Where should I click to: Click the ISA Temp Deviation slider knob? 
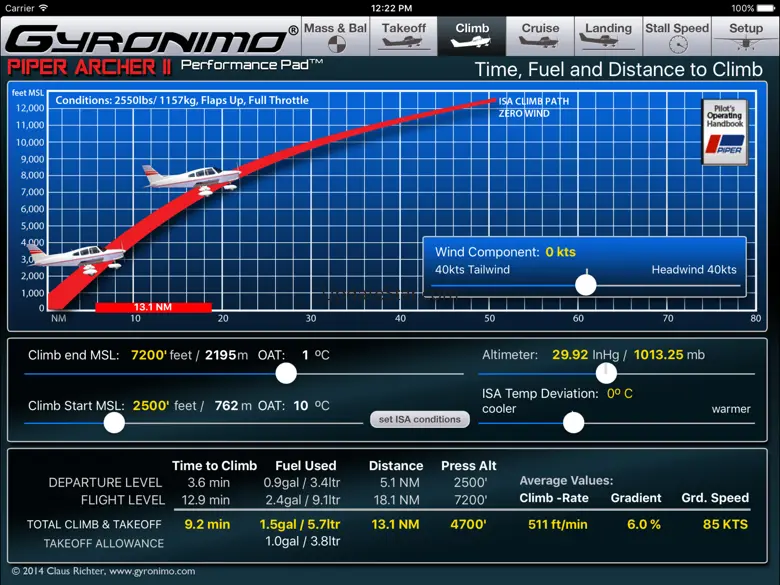point(573,422)
